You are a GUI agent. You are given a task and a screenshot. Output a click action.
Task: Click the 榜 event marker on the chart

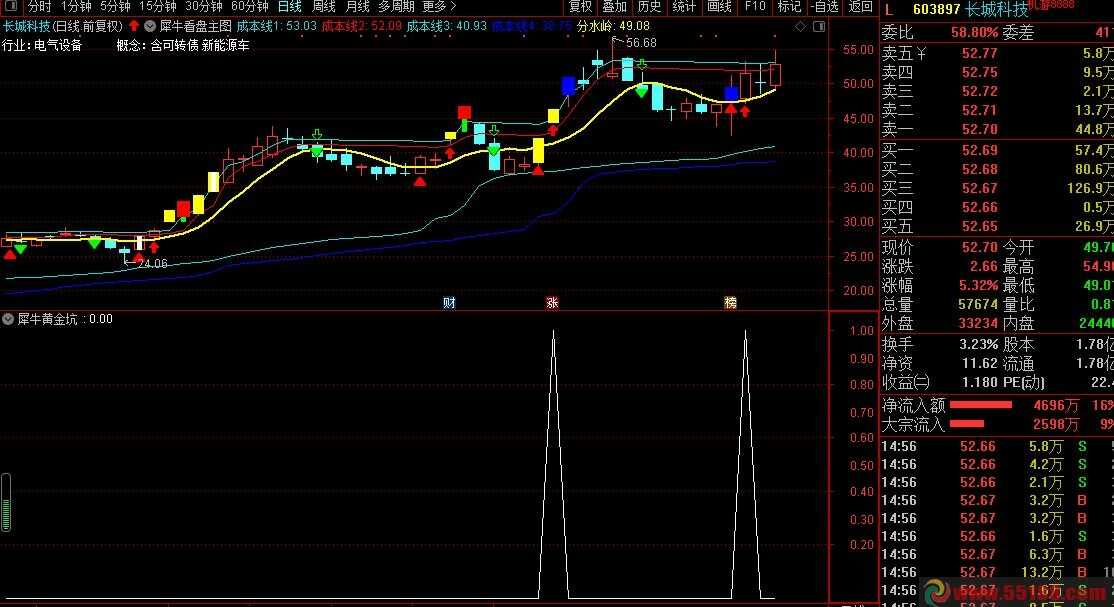click(730, 302)
